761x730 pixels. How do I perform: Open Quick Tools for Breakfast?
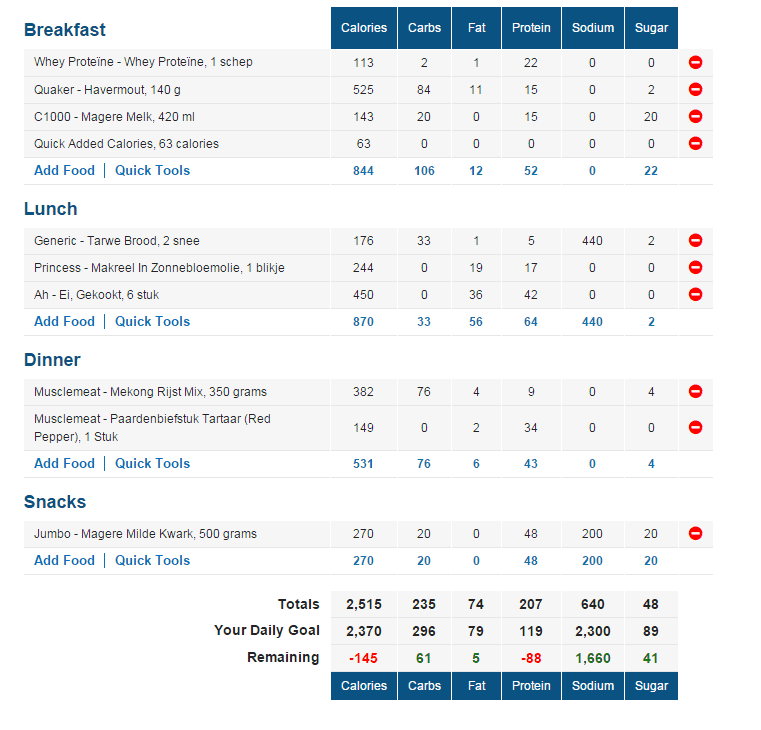[152, 170]
